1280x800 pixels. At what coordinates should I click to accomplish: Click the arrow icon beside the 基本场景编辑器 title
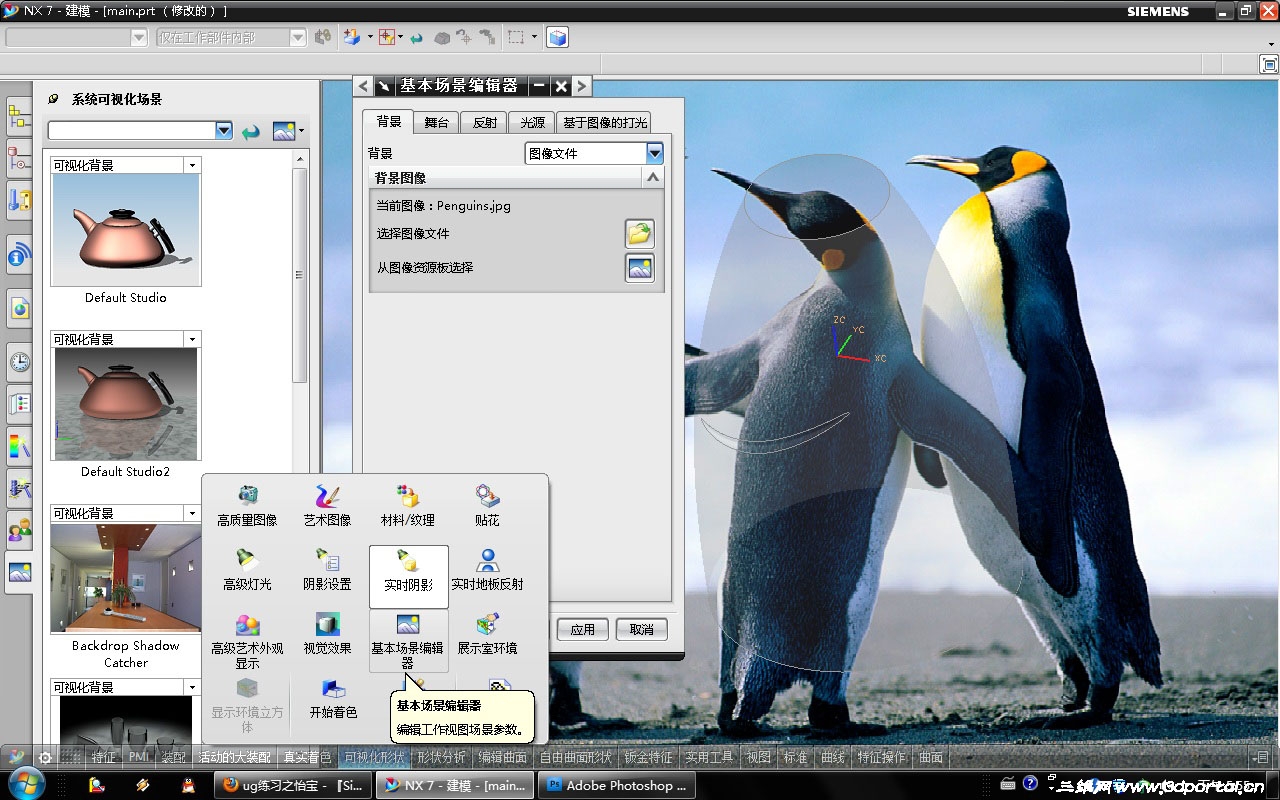click(x=383, y=86)
